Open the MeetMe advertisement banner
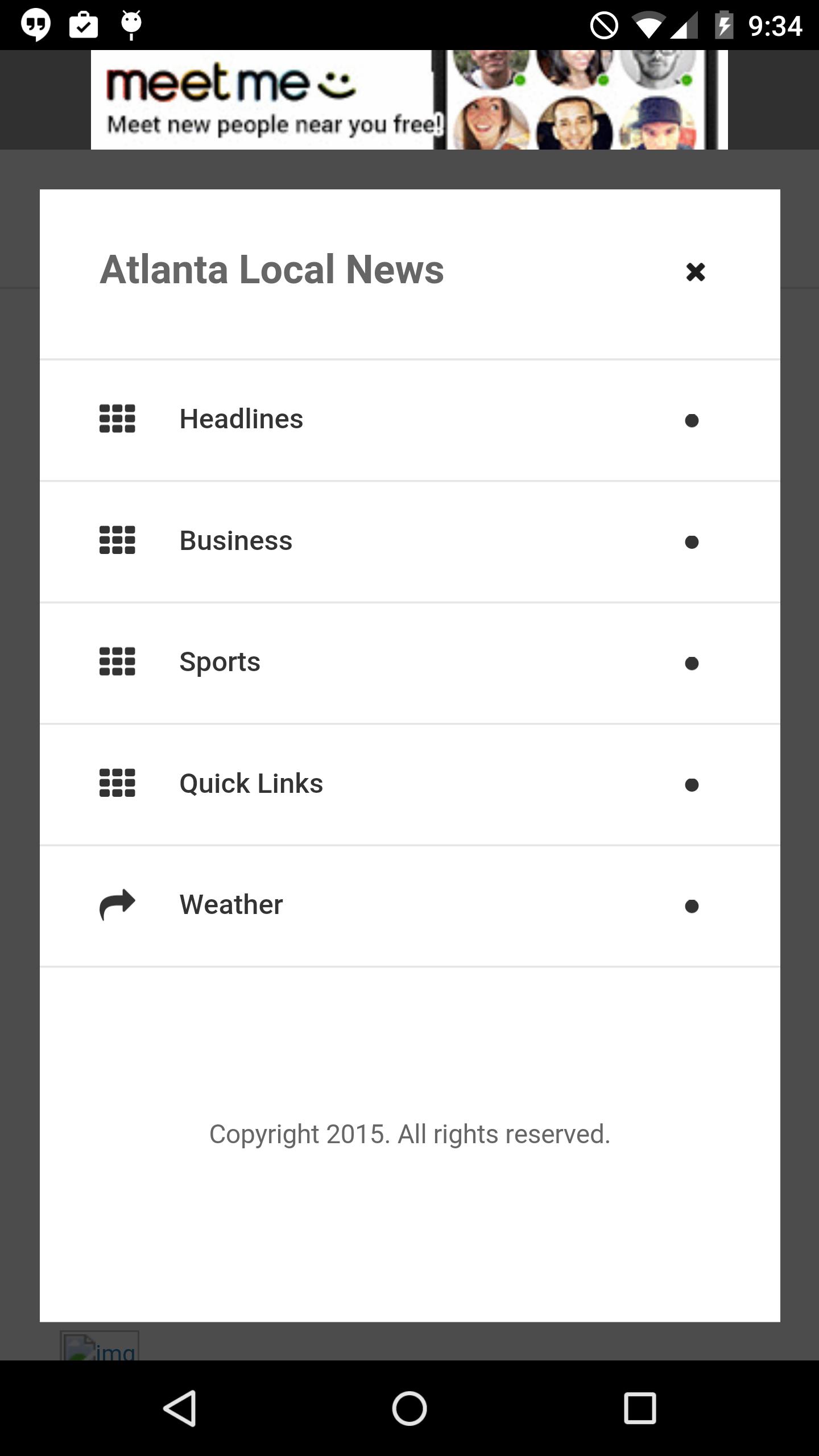This screenshot has height=1456, width=819. [x=409, y=100]
